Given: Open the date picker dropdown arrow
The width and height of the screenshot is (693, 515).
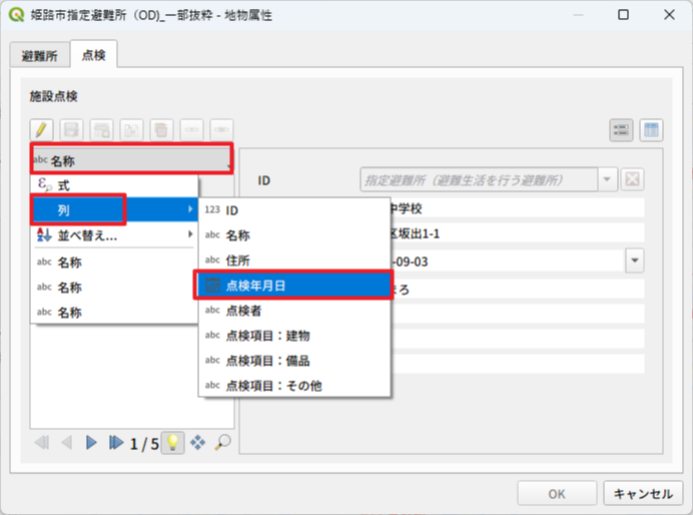Looking at the screenshot, I should (635, 260).
